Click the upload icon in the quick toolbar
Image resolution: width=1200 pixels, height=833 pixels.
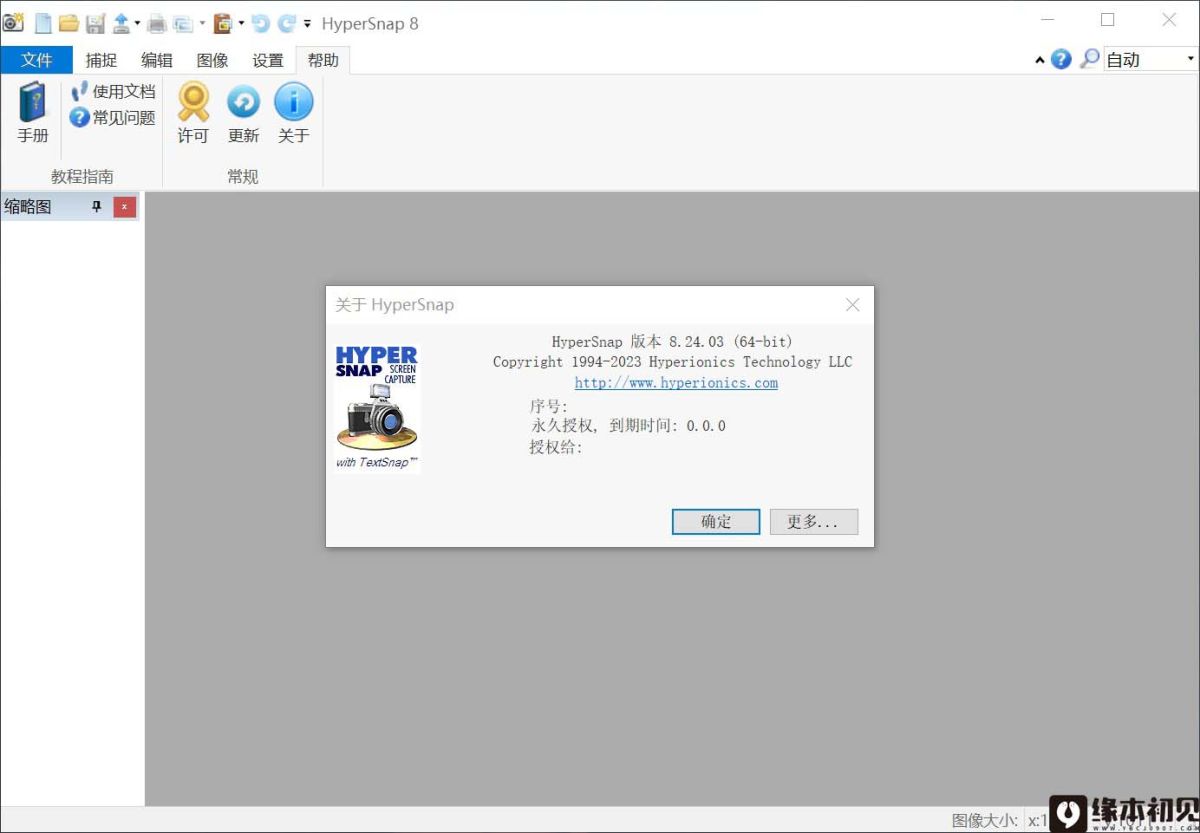[121, 23]
